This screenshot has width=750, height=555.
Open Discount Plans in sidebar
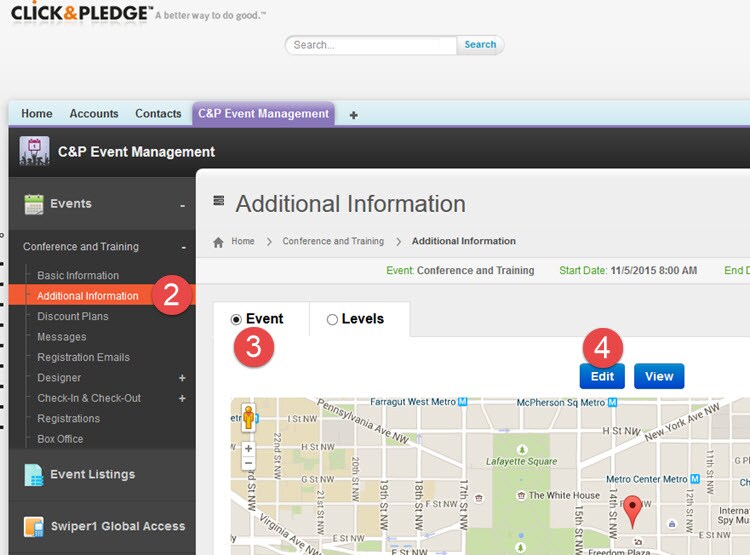click(73, 317)
